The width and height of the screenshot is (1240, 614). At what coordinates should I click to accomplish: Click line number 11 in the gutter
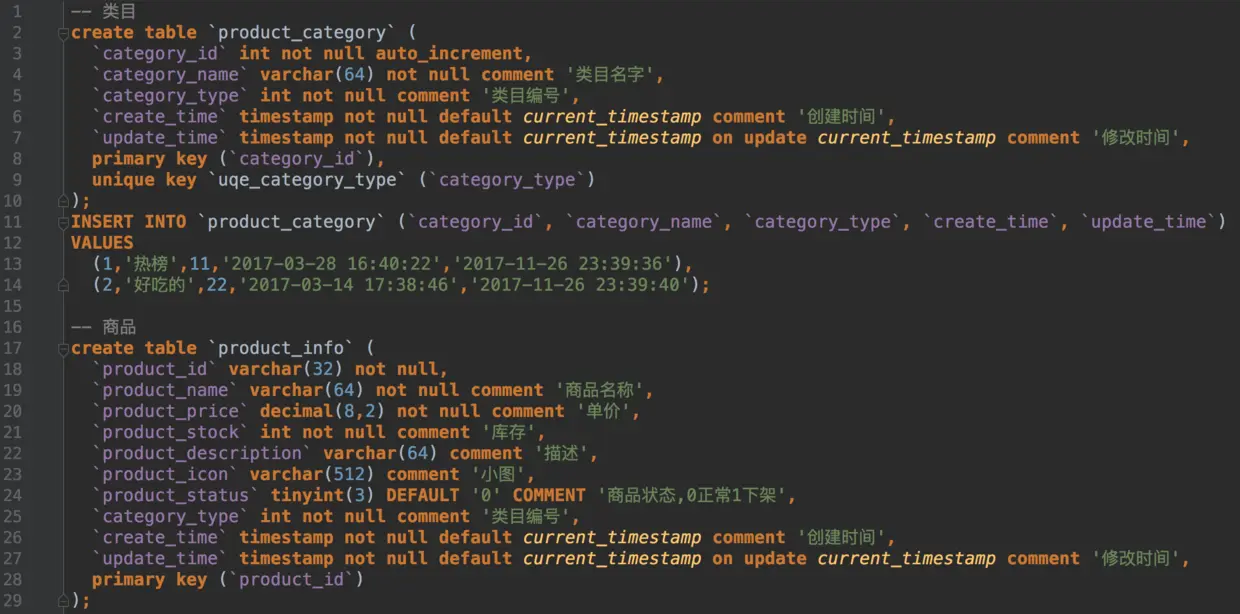16,221
